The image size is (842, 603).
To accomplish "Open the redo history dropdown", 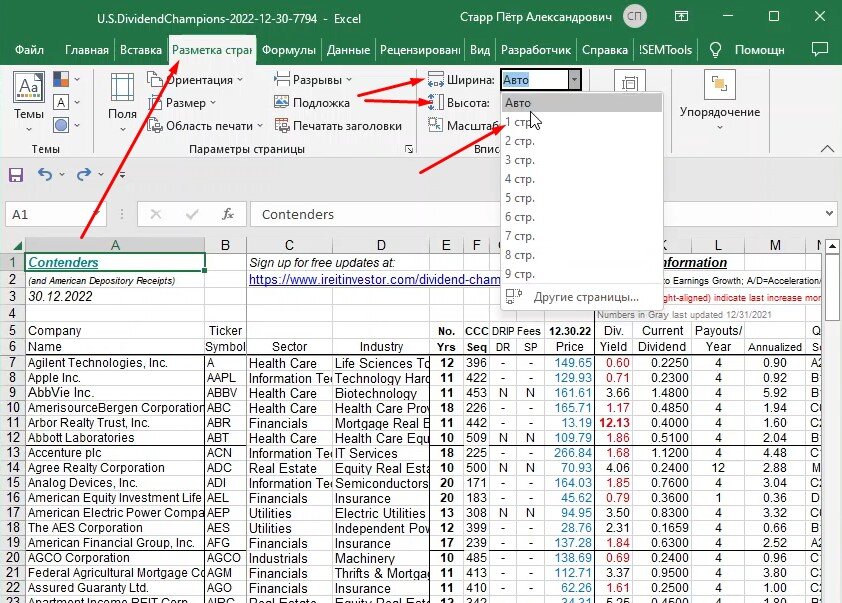I will click(101, 175).
